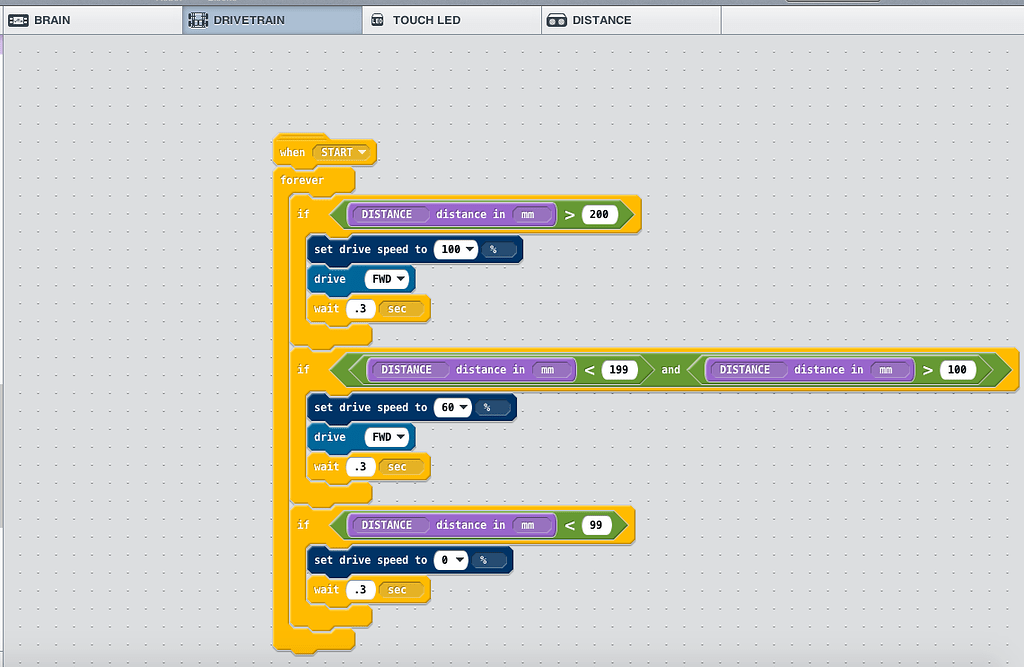The image size is (1024, 667).
Task: Open the 60 speed value selector
Action: pyautogui.click(x=452, y=407)
